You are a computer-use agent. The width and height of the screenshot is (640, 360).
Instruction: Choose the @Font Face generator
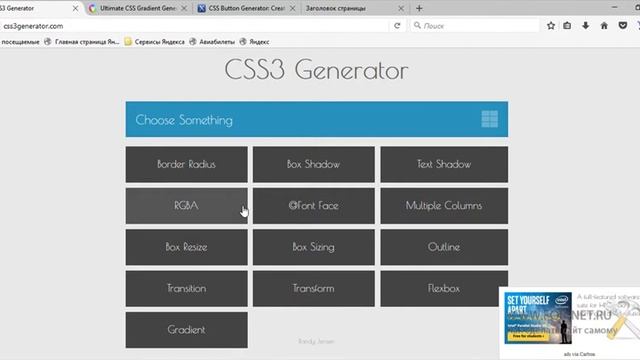pos(313,206)
